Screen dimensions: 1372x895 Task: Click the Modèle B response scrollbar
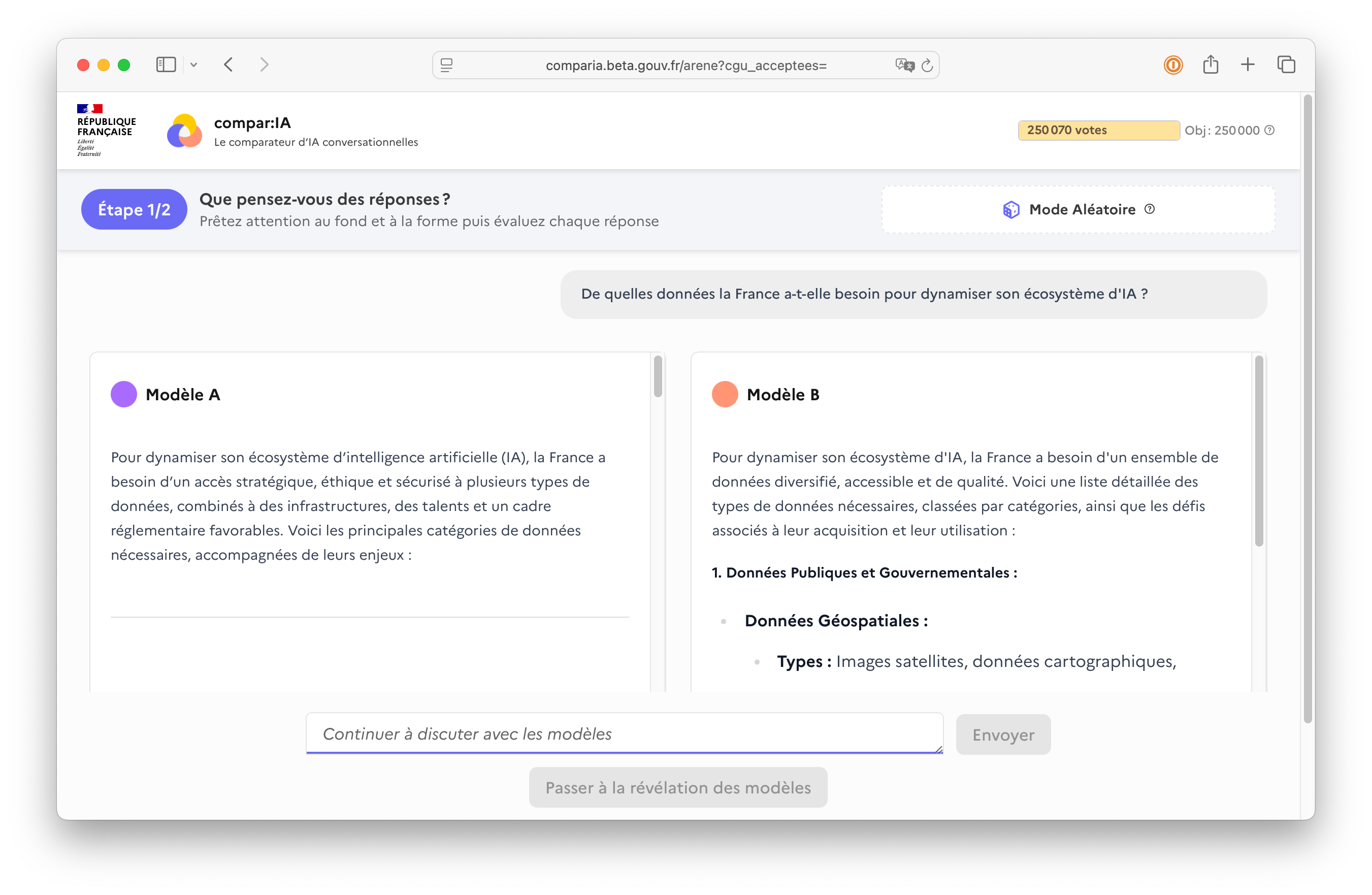(x=1258, y=451)
